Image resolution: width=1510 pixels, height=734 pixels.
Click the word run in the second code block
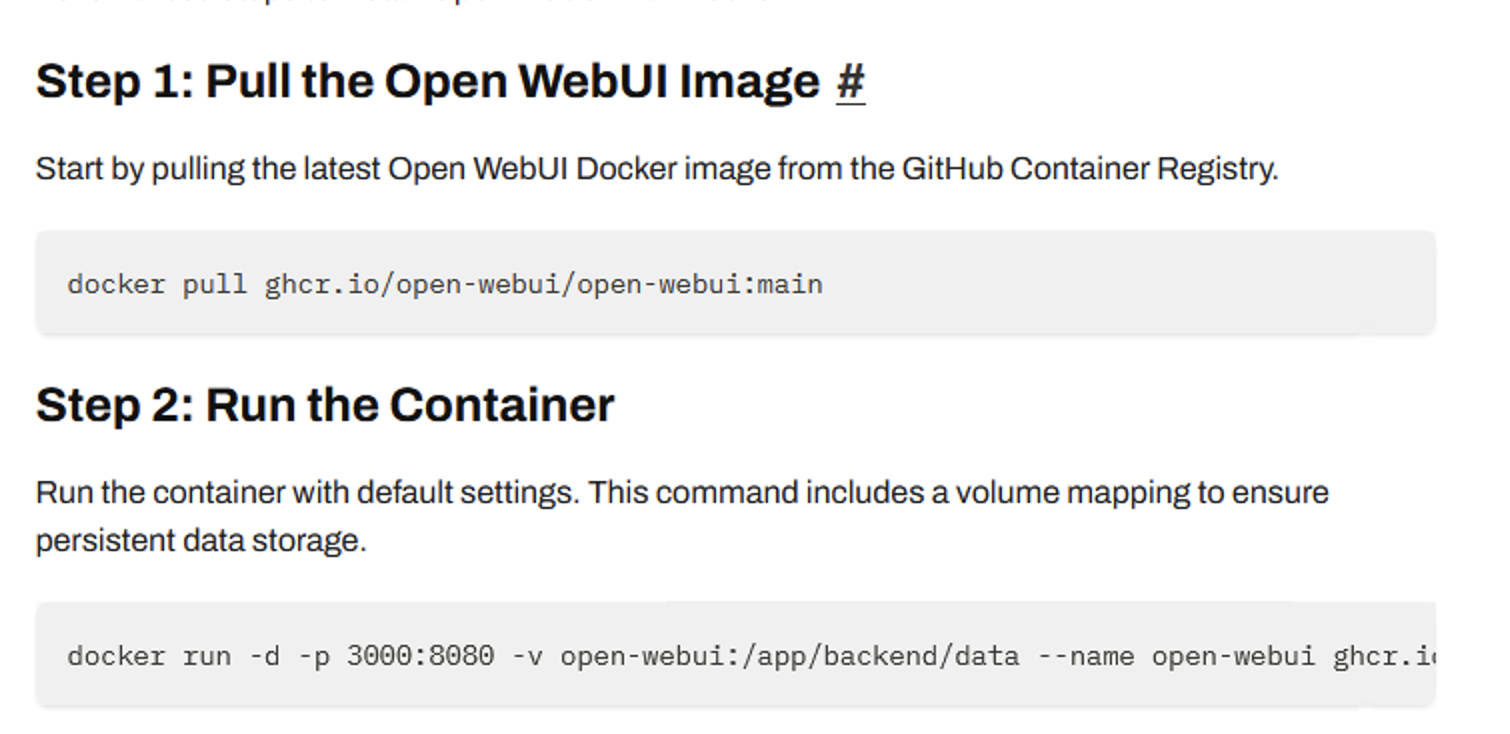click(206, 657)
